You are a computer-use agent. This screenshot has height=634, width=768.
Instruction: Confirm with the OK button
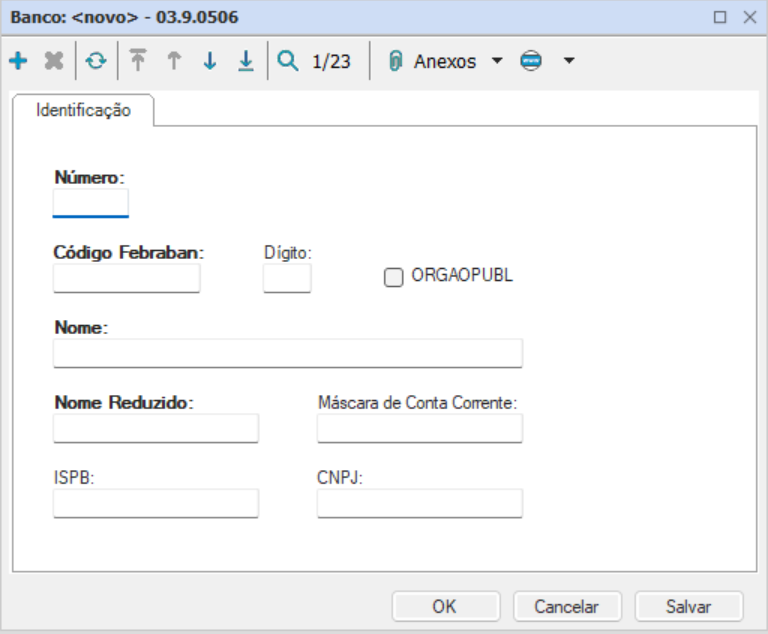[x=446, y=607]
